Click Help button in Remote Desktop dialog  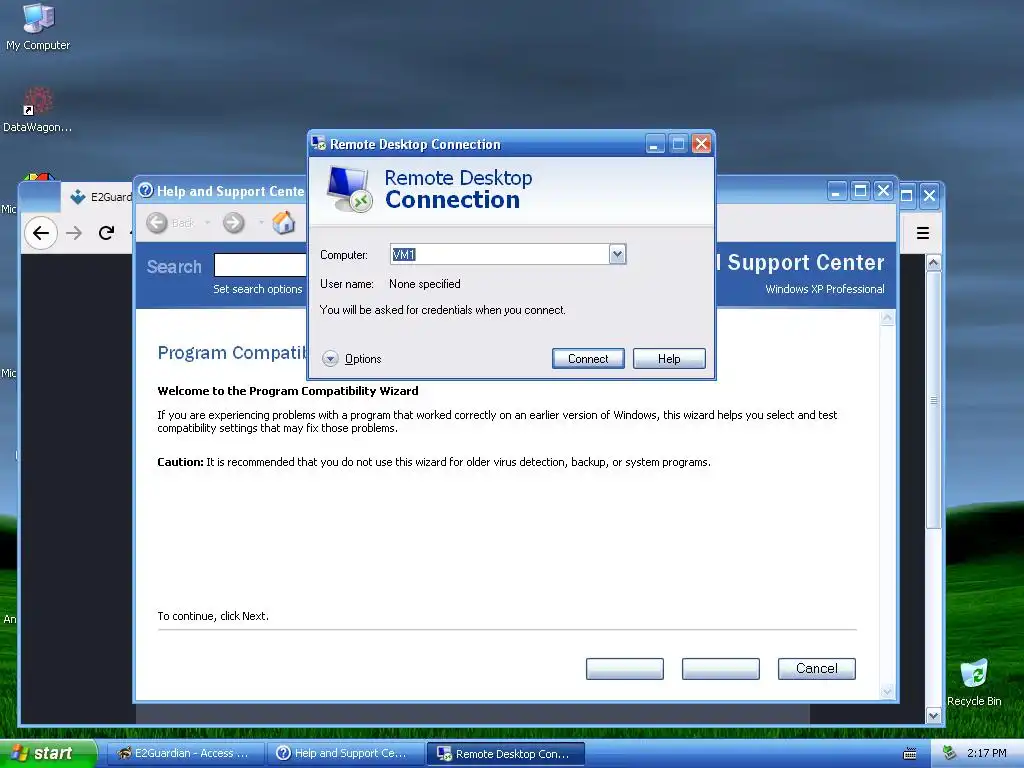pos(669,359)
